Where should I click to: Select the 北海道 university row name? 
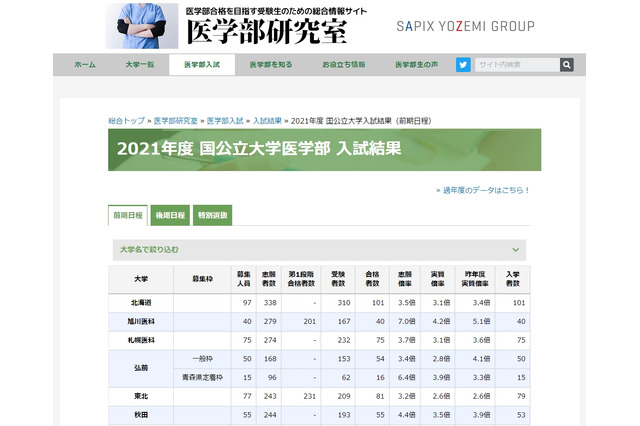(x=141, y=303)
